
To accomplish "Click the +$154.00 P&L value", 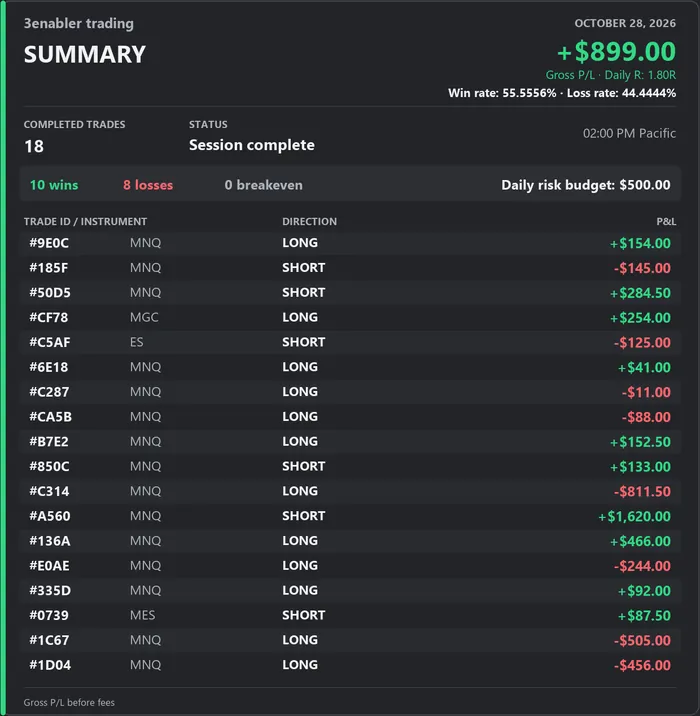I will [640, 243].
